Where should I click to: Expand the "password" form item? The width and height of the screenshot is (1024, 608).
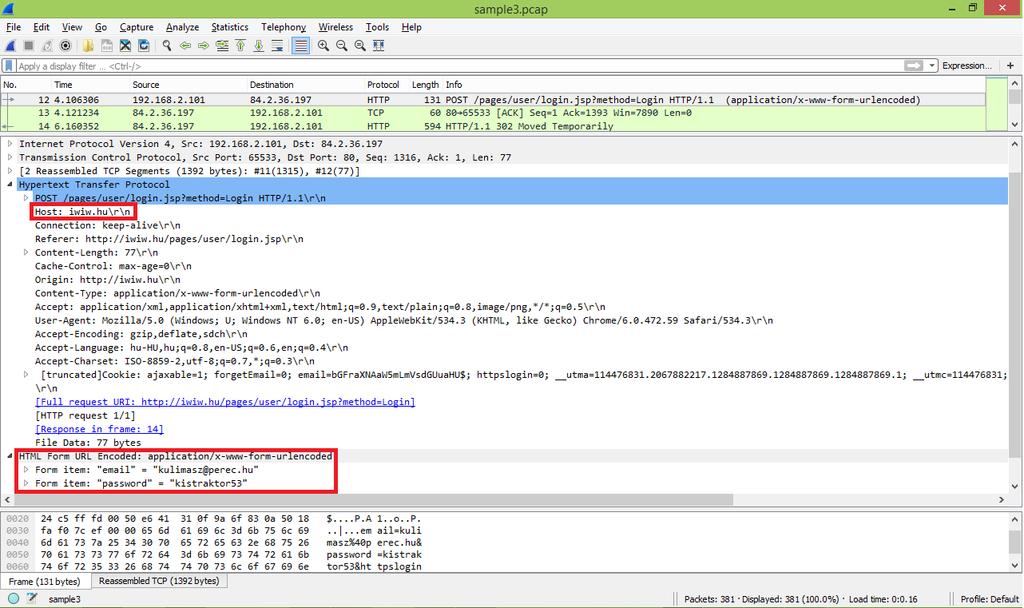(x=26, y=484)
